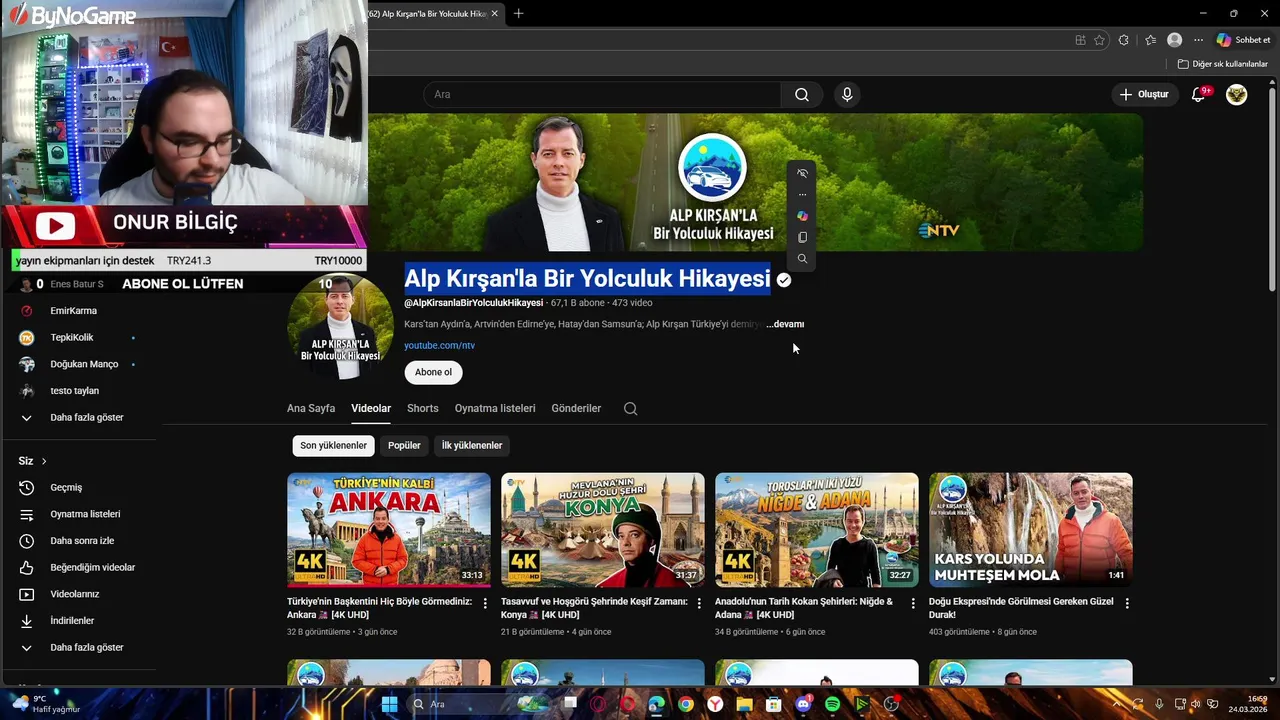Open YouTube notifications bell

pos(1199,94)
